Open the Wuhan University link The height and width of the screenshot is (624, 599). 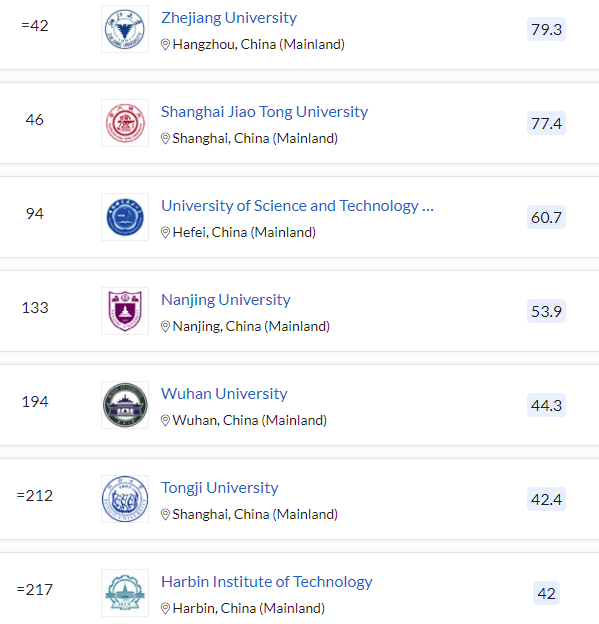point(224,394)
